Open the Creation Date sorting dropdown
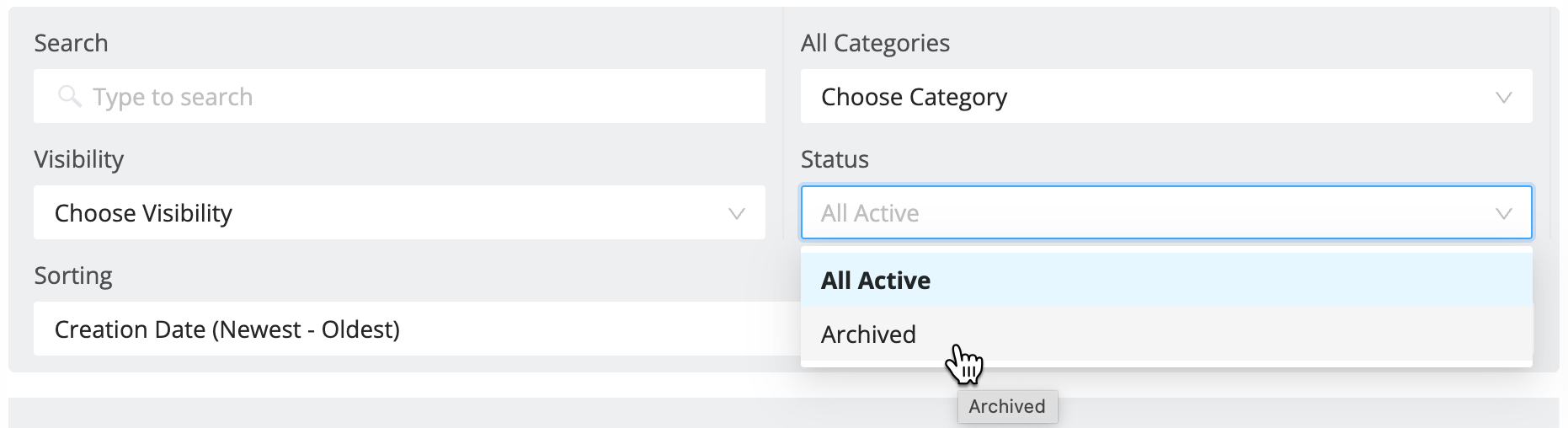The width and height of the screenshot is (1568, 428). tap(417, 329)
